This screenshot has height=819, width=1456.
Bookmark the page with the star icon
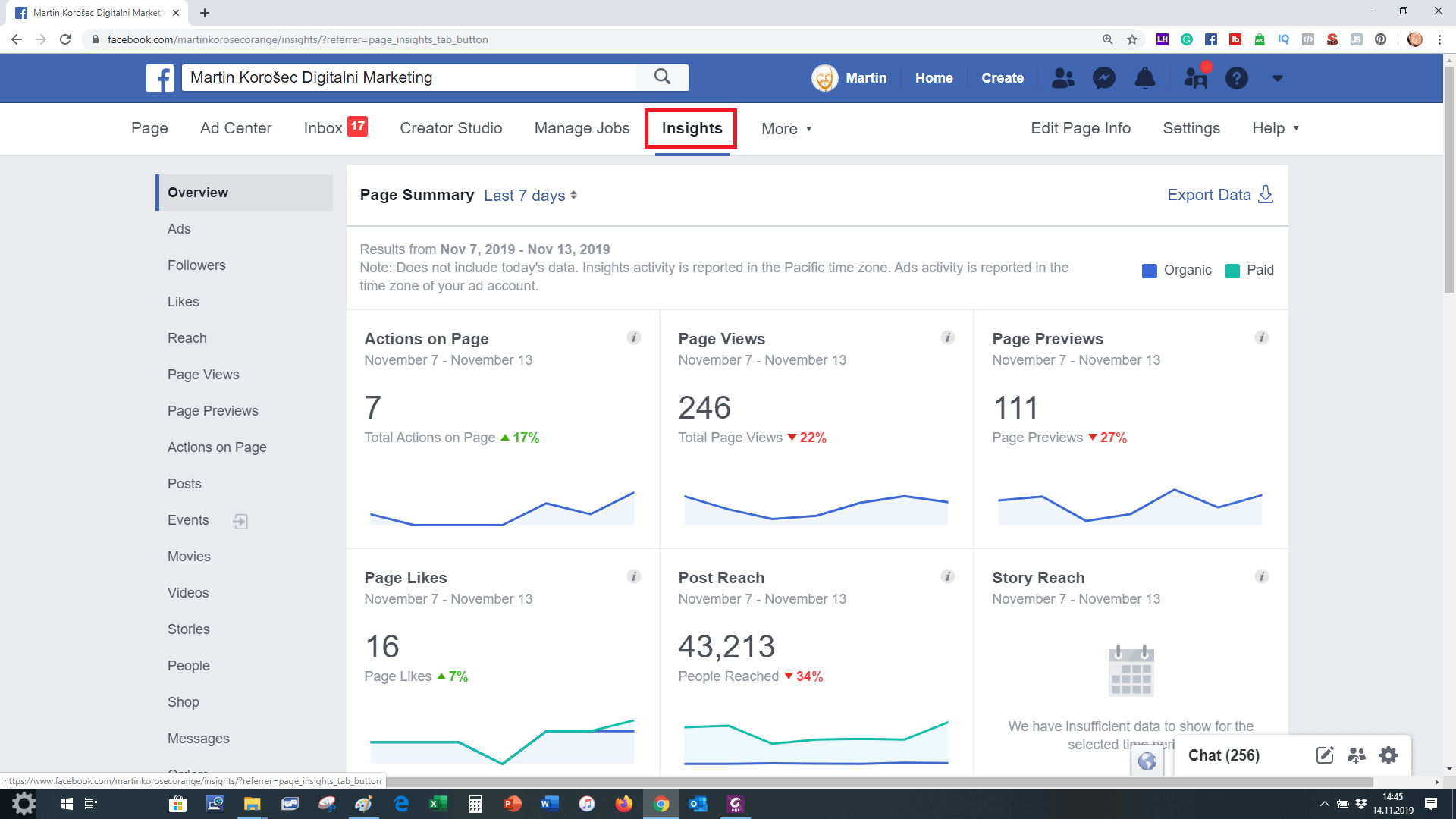pyautogui.click(x=1131, y=39)
